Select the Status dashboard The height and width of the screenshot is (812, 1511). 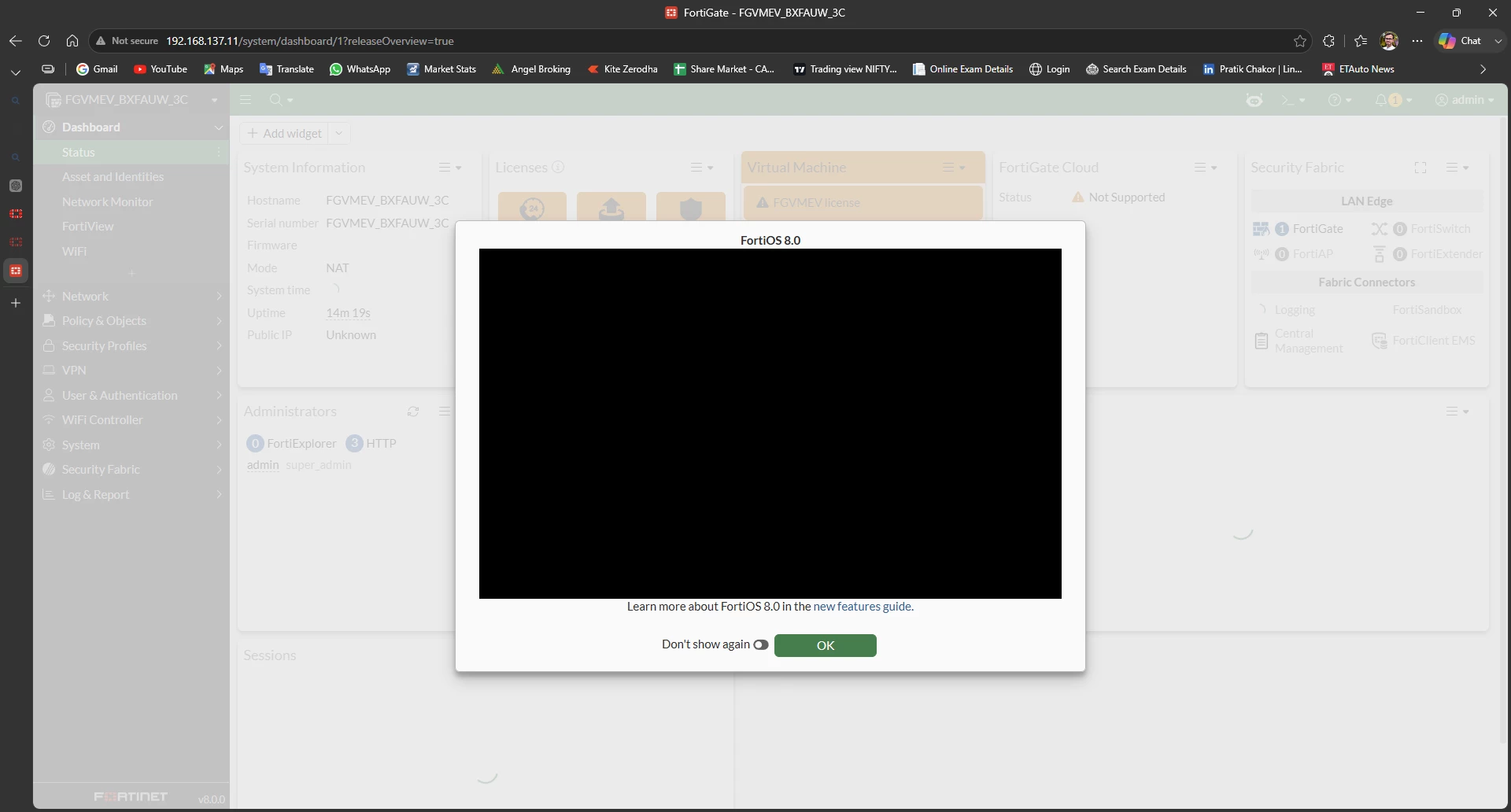(131, 153)
